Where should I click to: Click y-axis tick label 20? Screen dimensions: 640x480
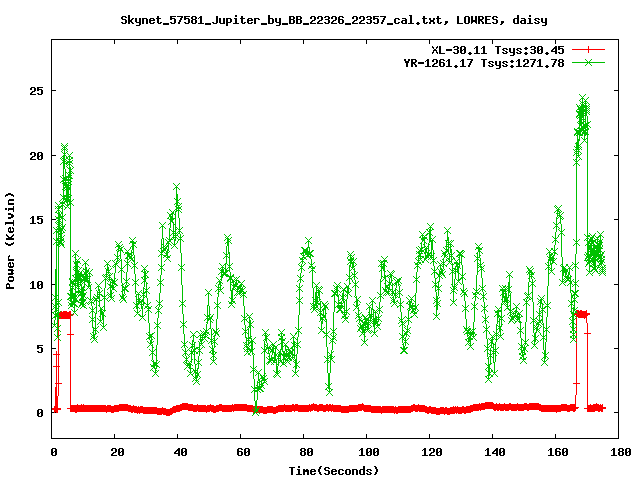36,156
